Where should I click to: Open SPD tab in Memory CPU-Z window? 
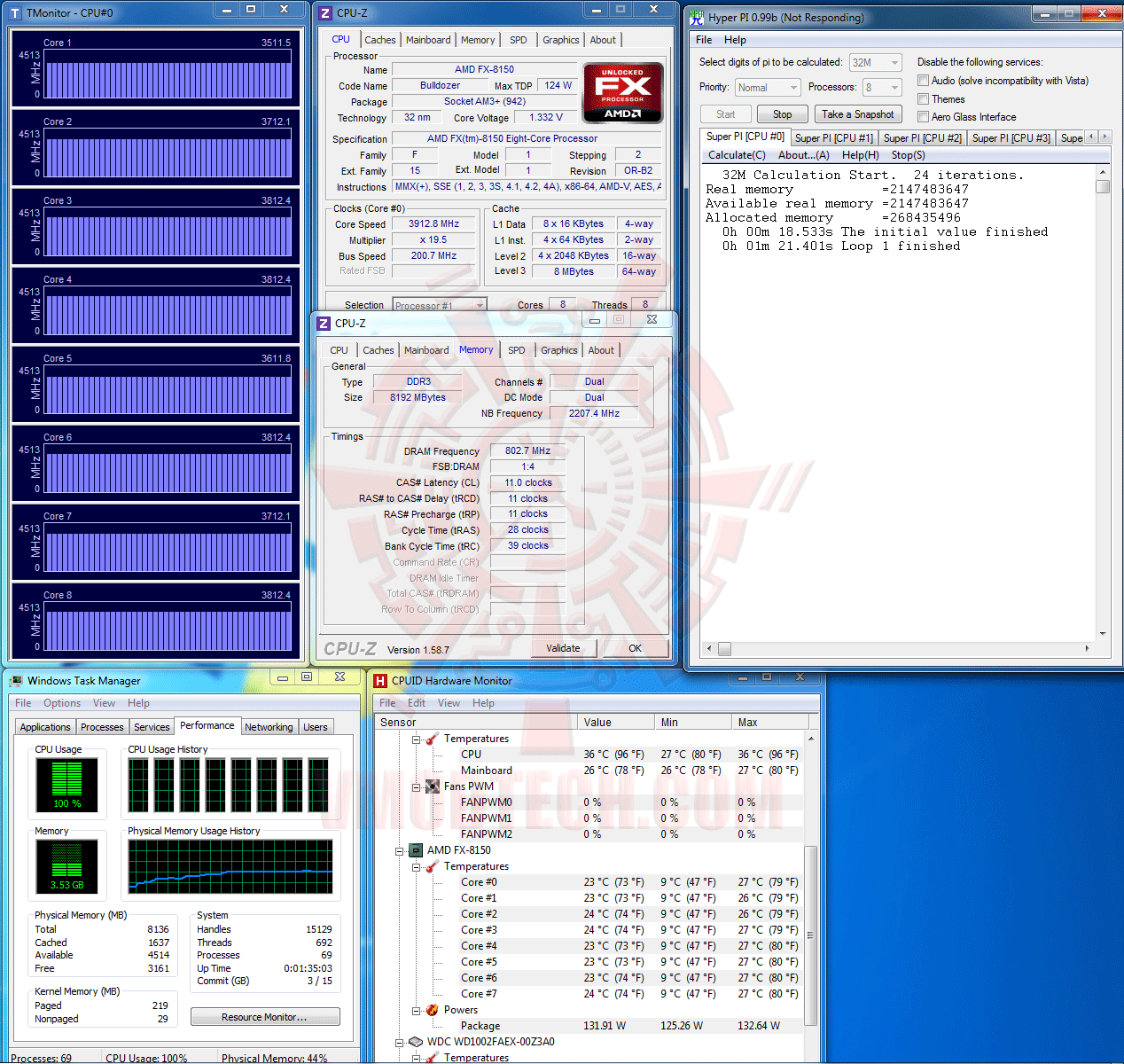coord(517,350)
